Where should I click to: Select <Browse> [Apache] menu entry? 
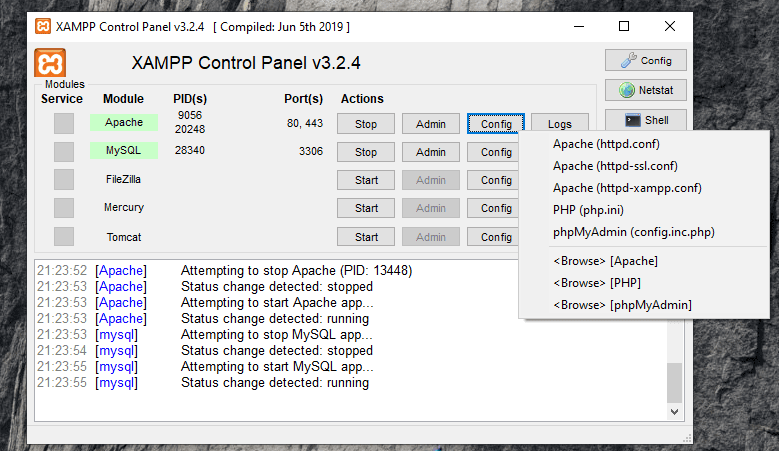click(x=644, y=261)
